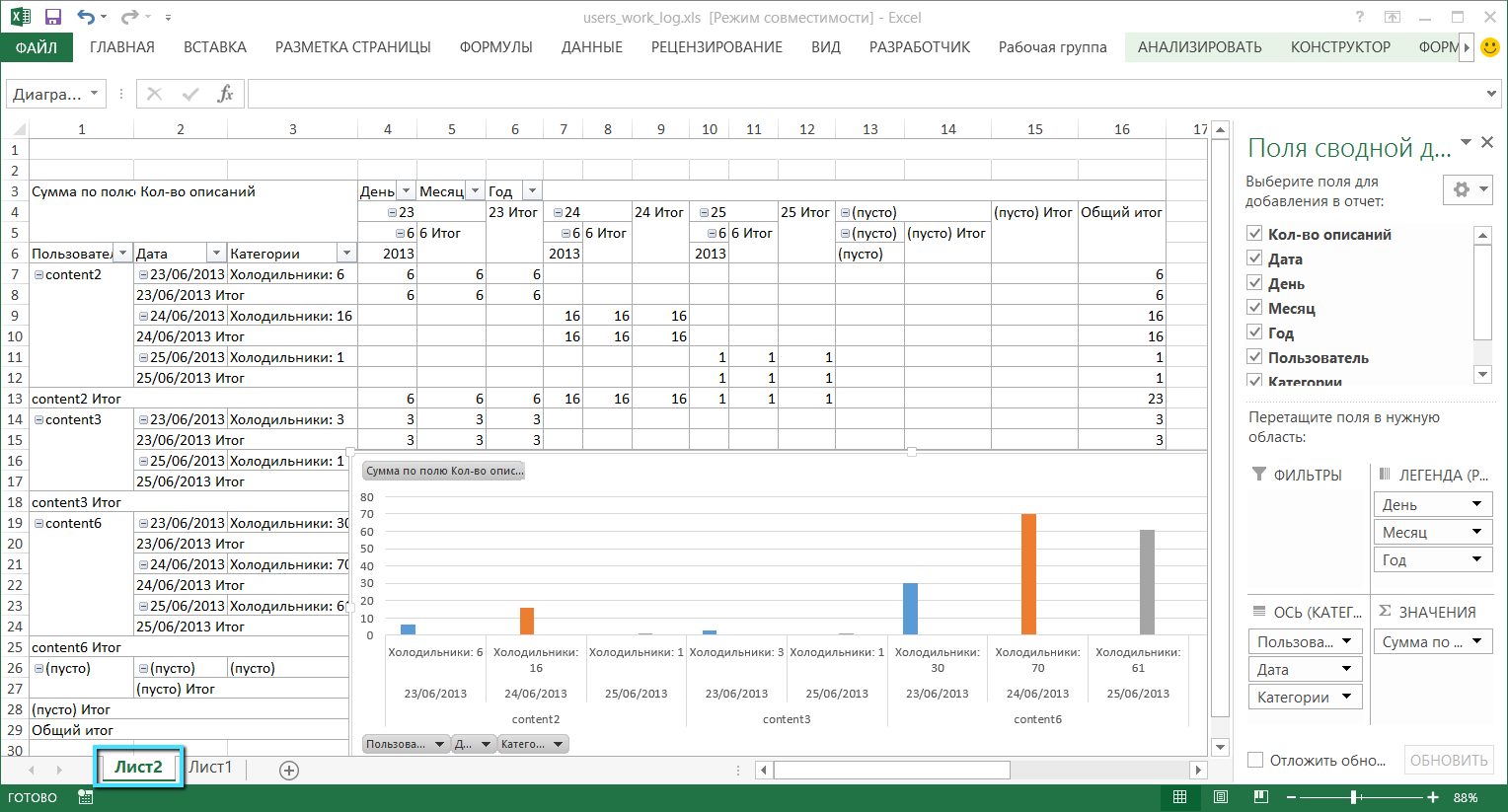Open Ribbon display options icon
The width and height of the screenshot is (1508, 812).
pos(1393,17)
